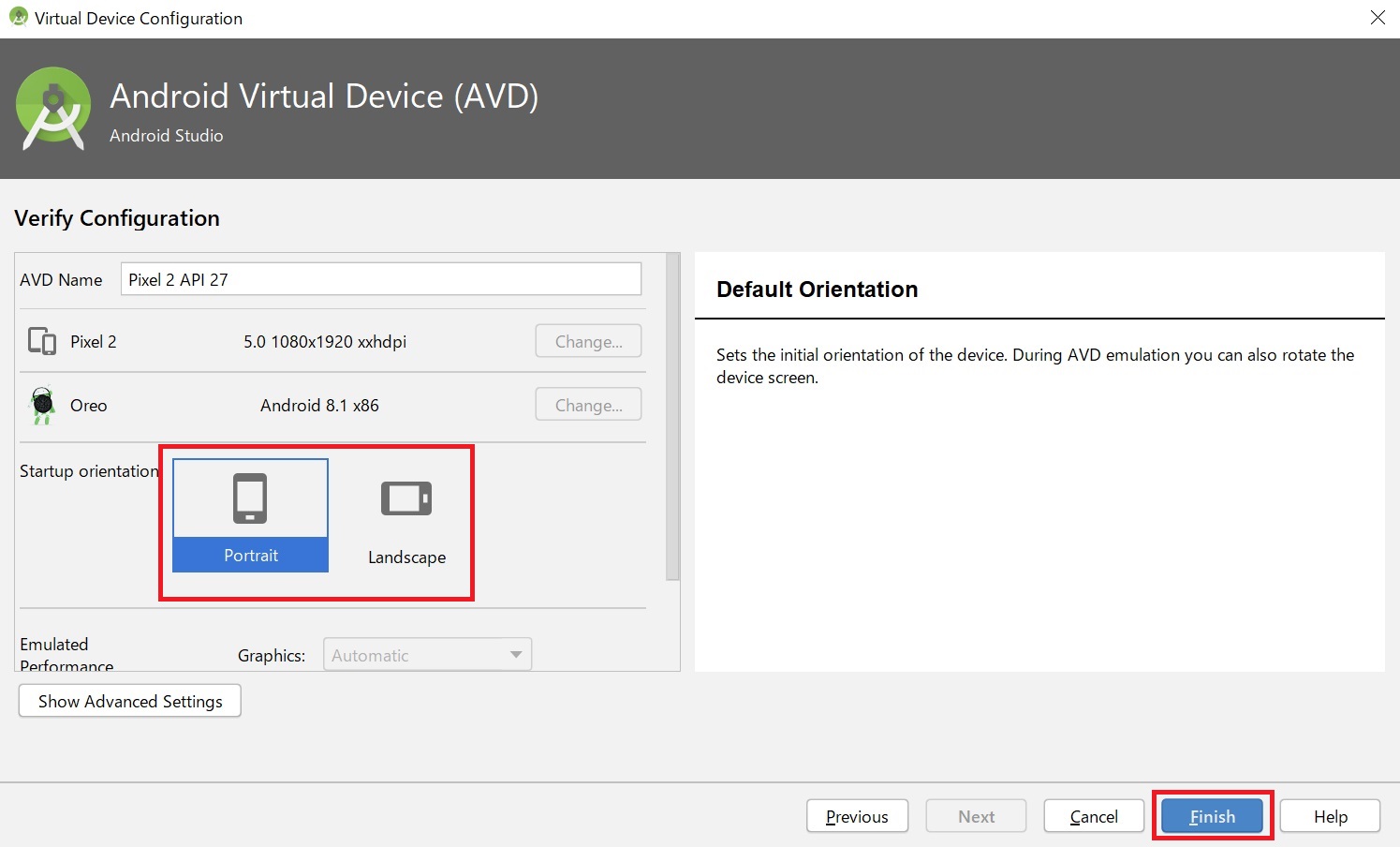1400x847 pixels.
Task: Go back with the Previous button
Action: [x=857, y=816]
